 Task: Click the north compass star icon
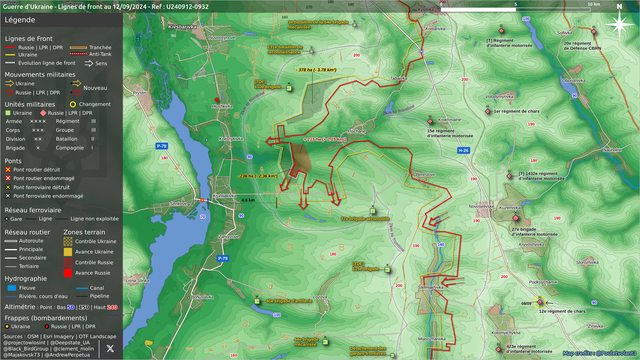[x=620, y=25]
